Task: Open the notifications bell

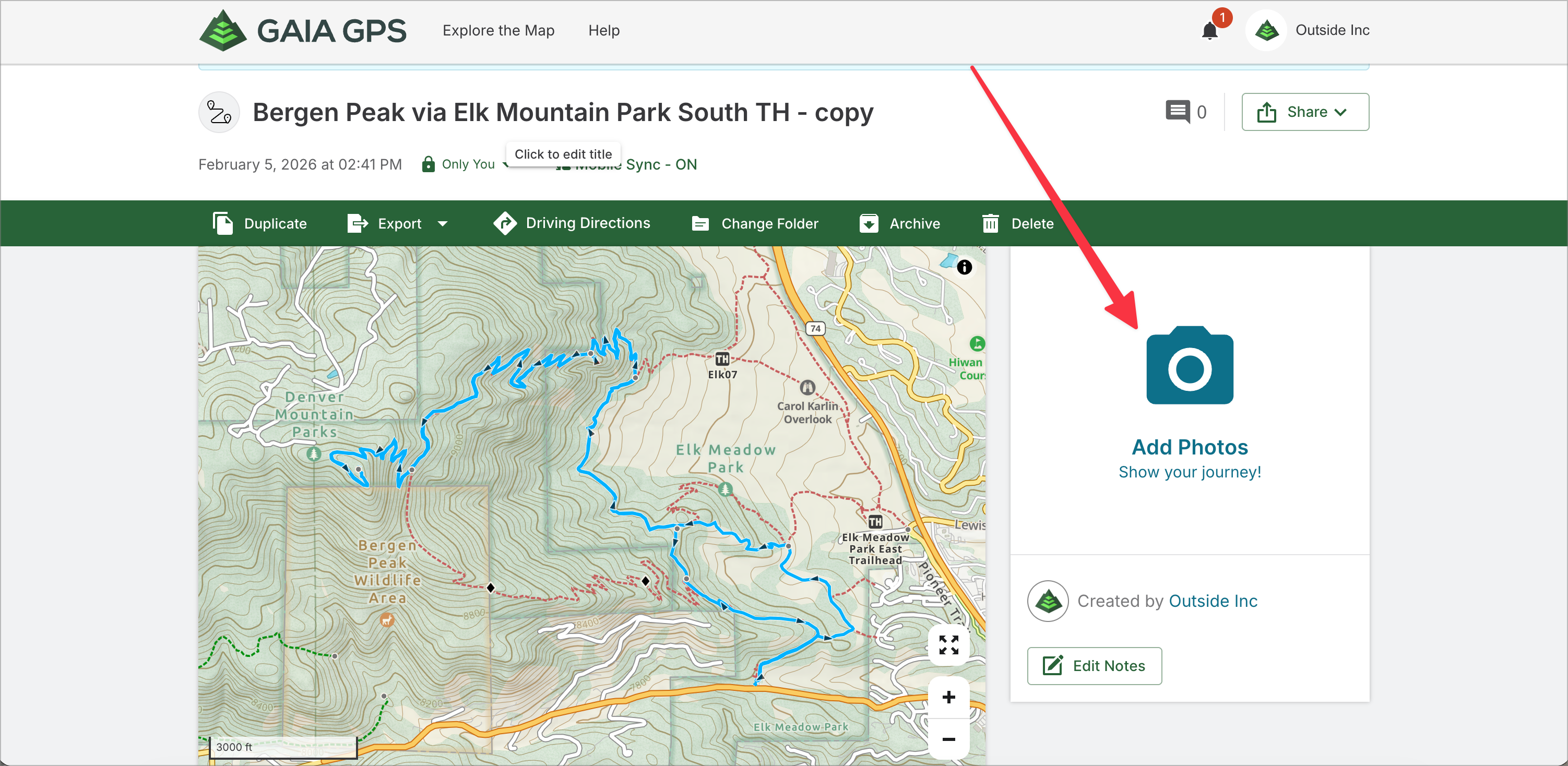Action: (1209, 30)
